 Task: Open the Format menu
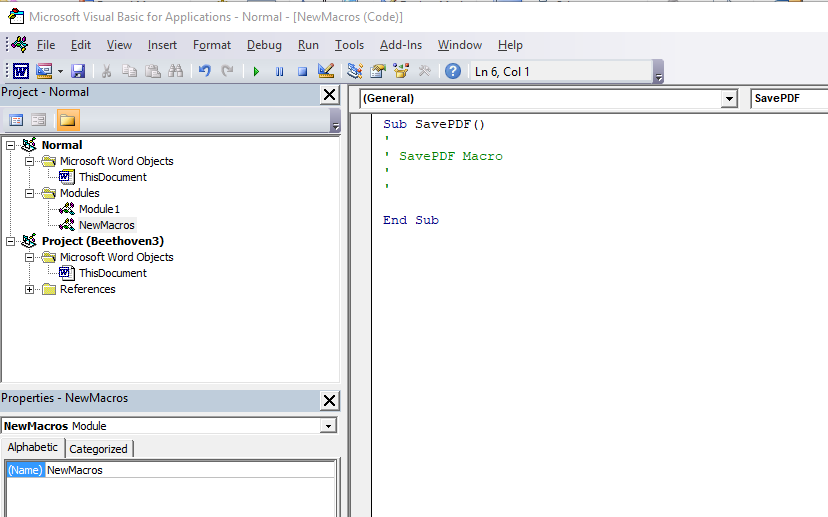[212, 45]
